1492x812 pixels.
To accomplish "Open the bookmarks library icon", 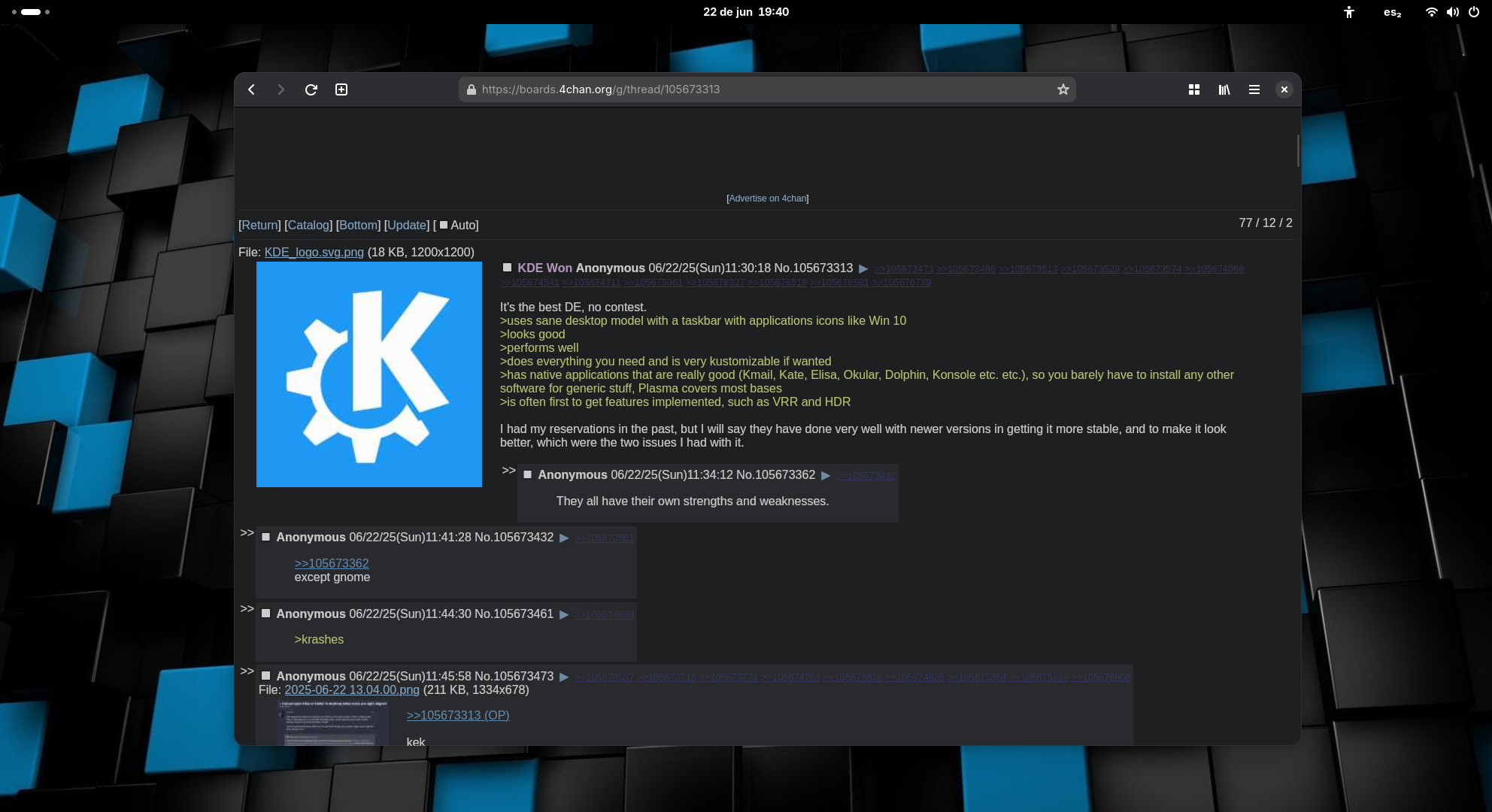I will pyautogui.click(x=1224, y=89).
